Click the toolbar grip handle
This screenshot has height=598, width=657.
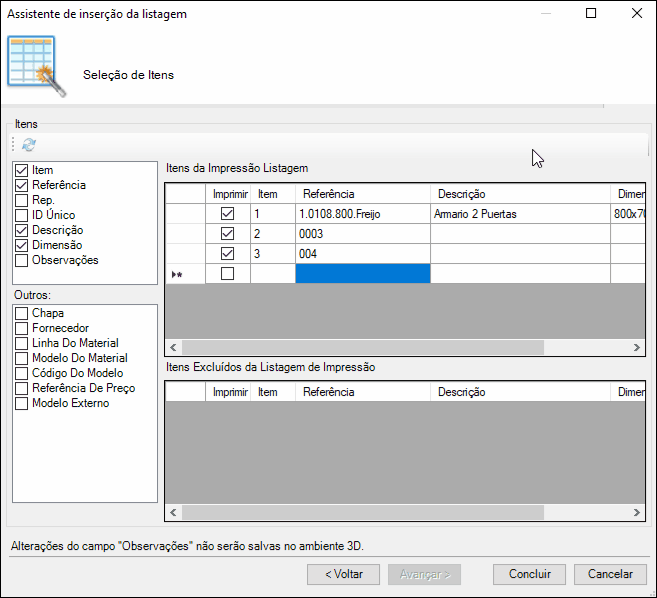(x=13, y=144)
